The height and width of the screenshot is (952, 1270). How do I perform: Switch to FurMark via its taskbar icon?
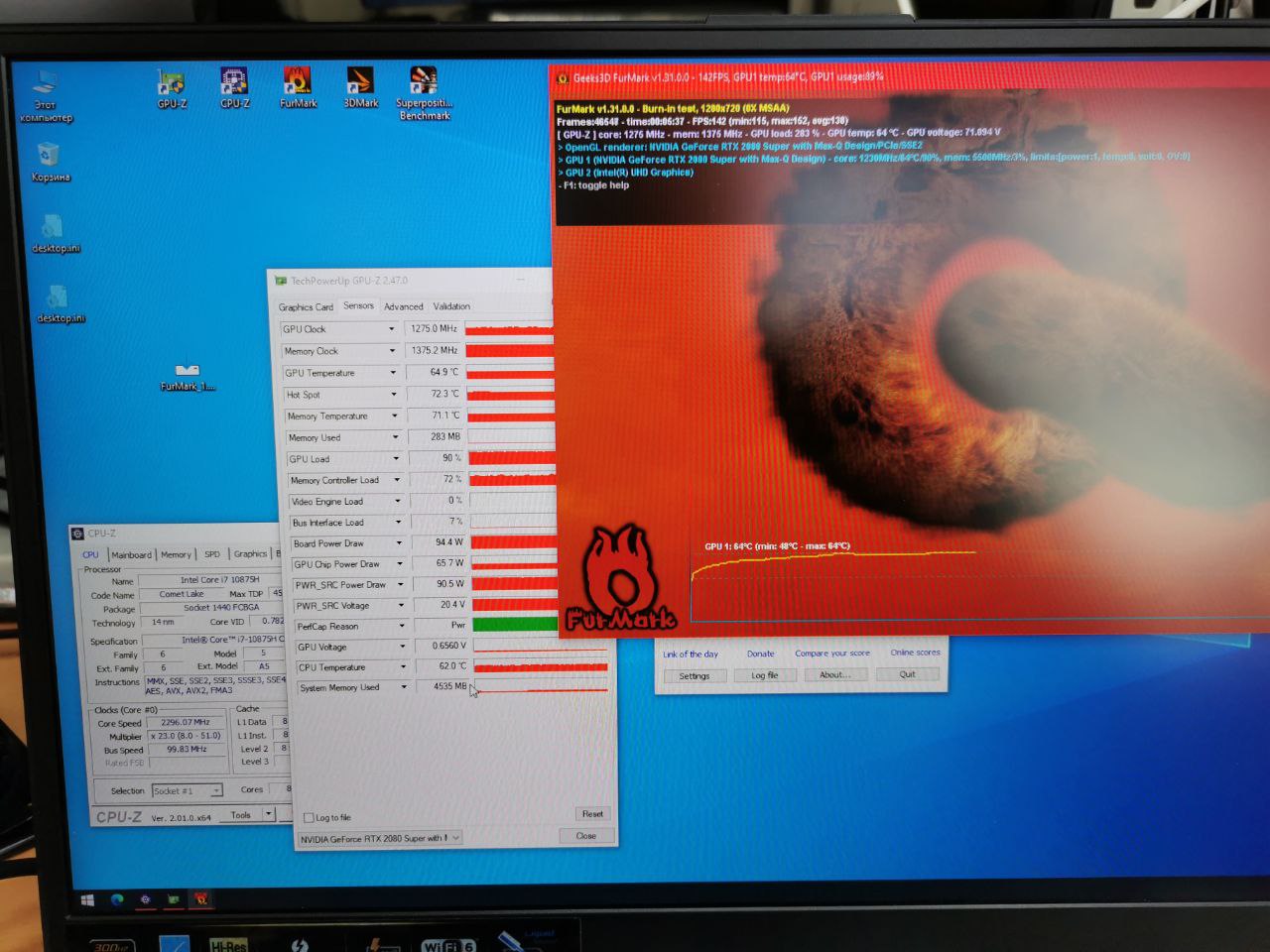tap(201, 899)
